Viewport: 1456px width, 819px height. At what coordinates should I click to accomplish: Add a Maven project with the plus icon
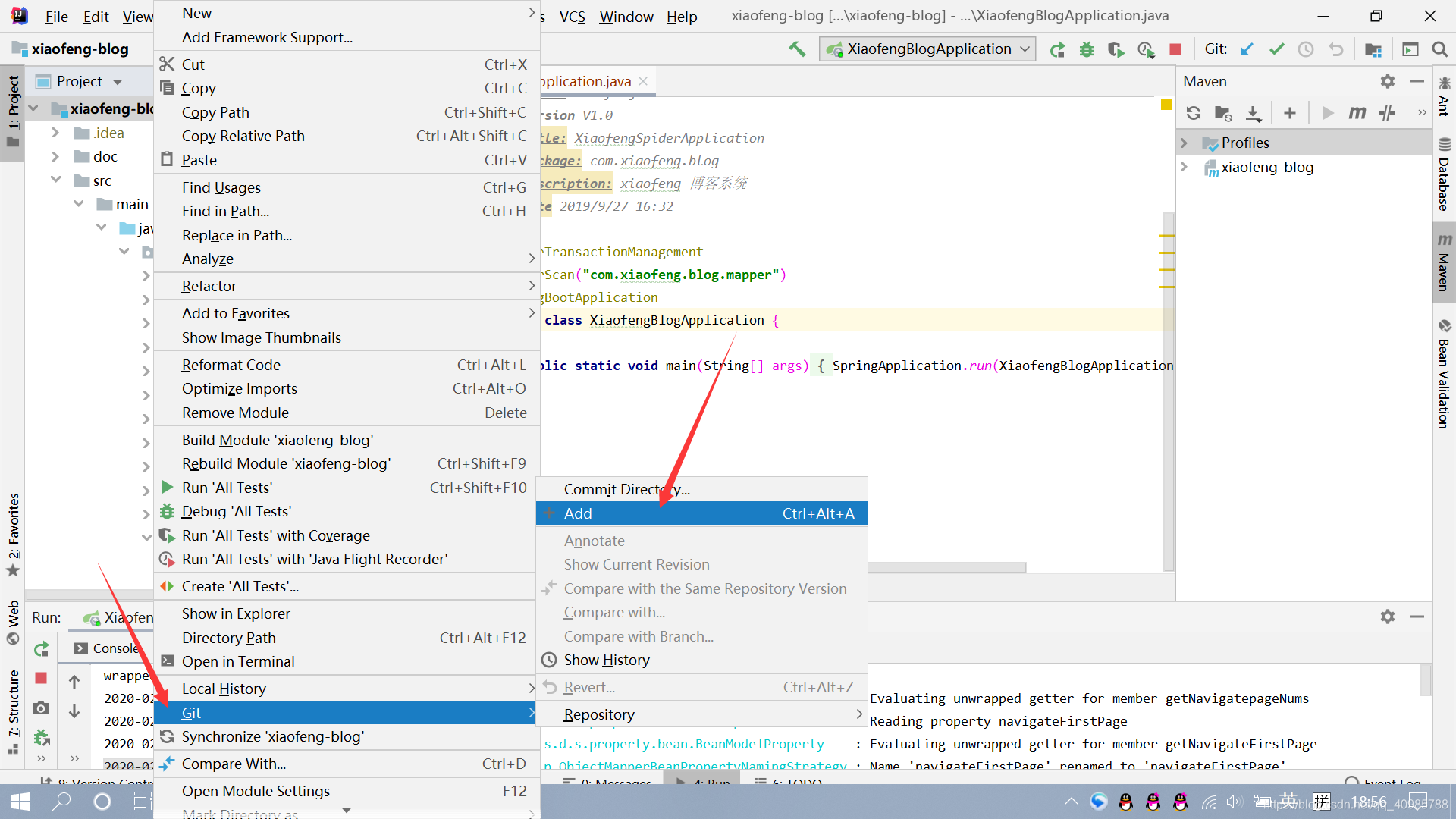pyautogui.click(x=1290, y=113)
